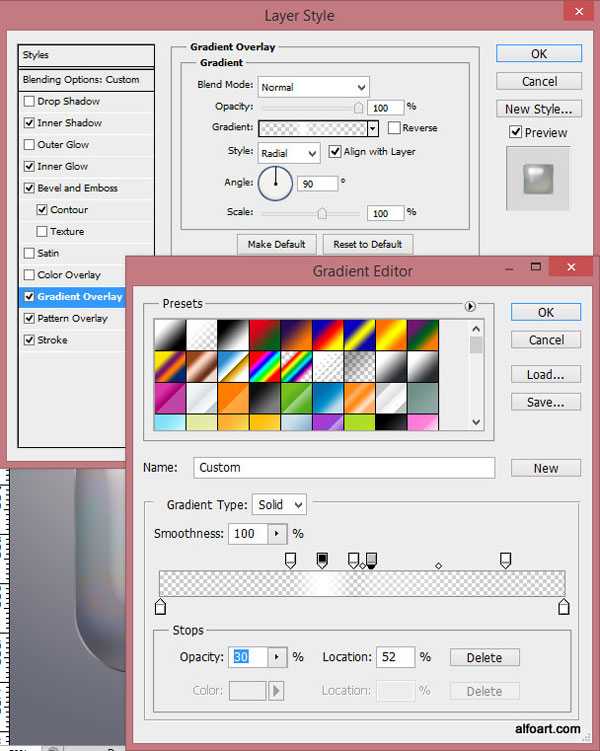
Task: Enable the Texture checkbox
Action: 42,231
